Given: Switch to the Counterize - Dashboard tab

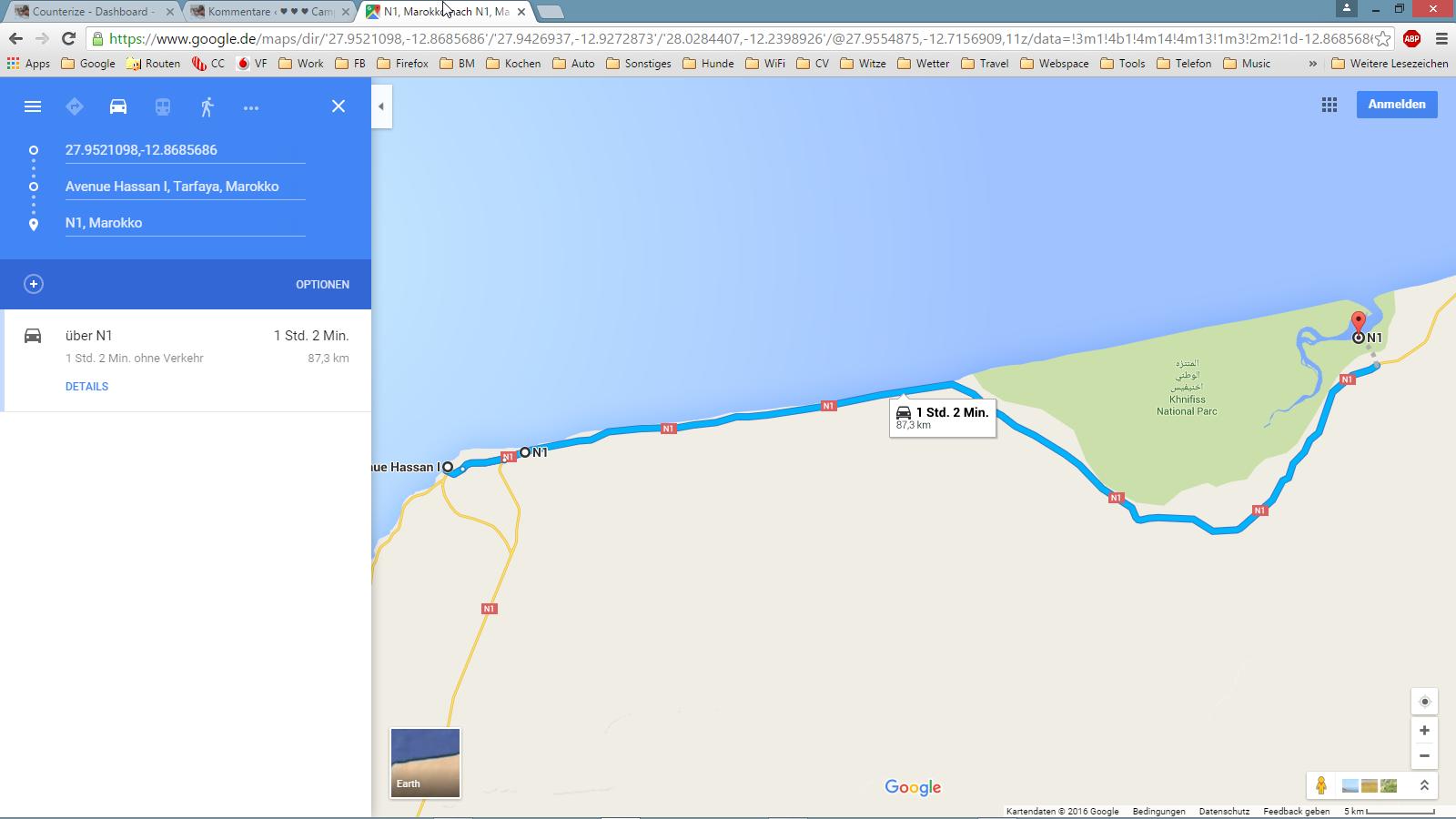Looking at the screenshot, I should coord(91,12).
